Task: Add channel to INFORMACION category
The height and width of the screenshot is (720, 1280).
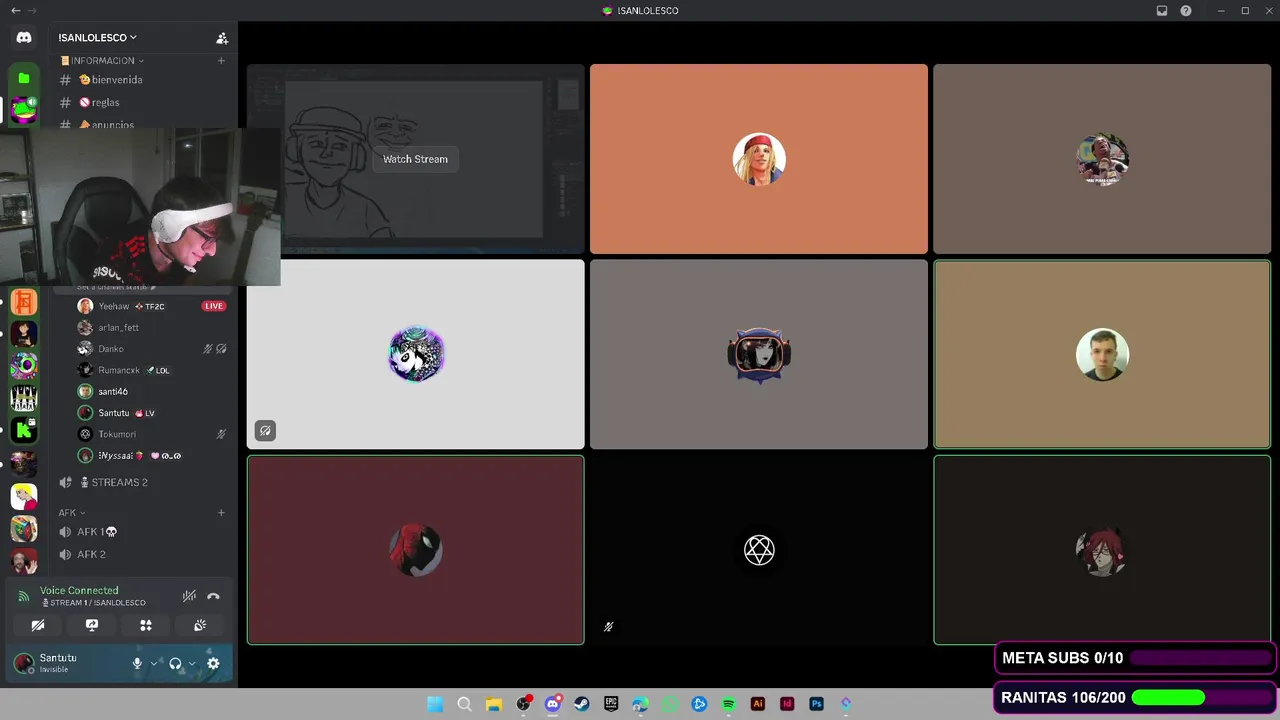Action: coord(221,61)
